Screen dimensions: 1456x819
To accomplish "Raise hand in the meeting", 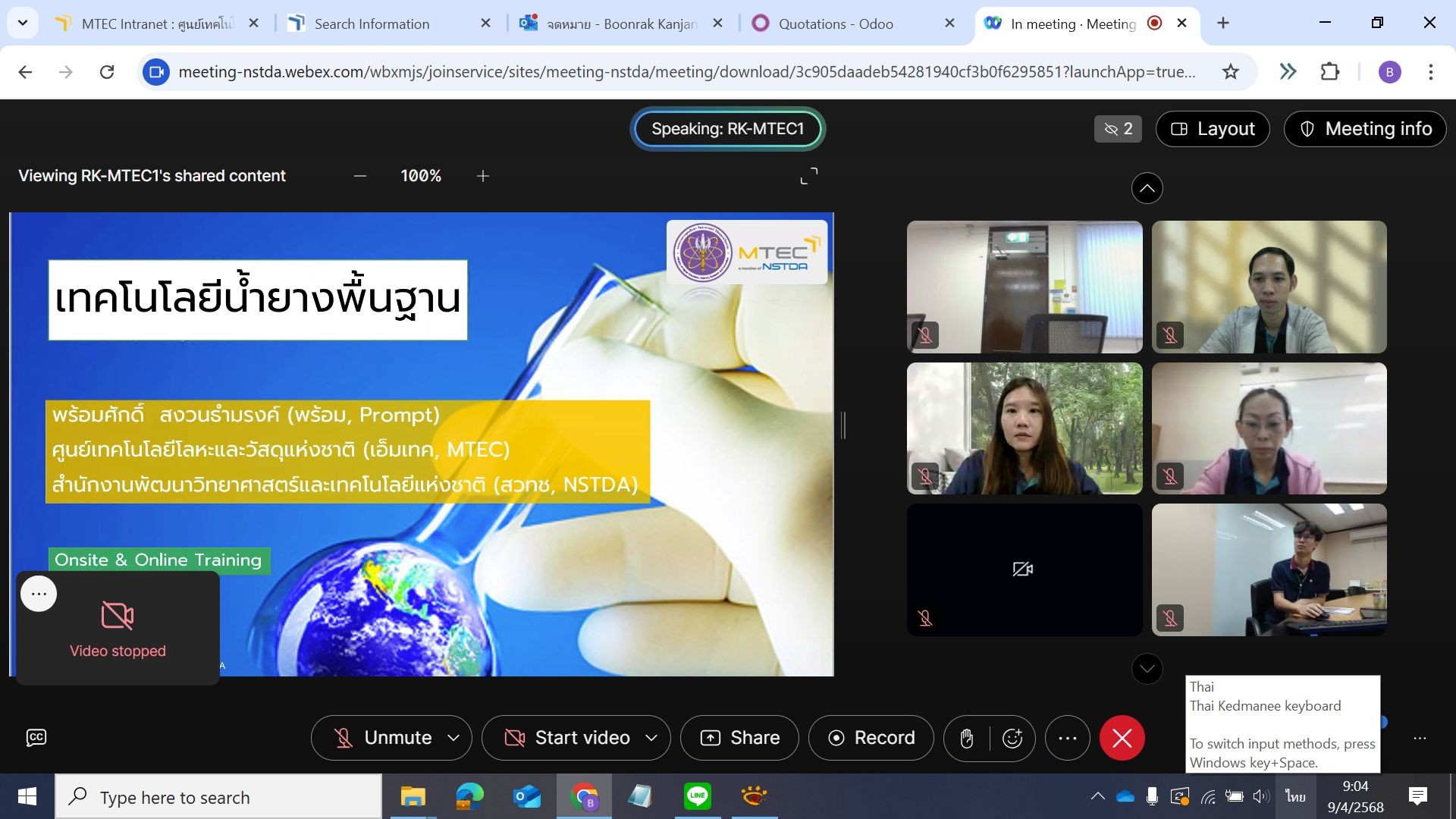I will point(966,738).
